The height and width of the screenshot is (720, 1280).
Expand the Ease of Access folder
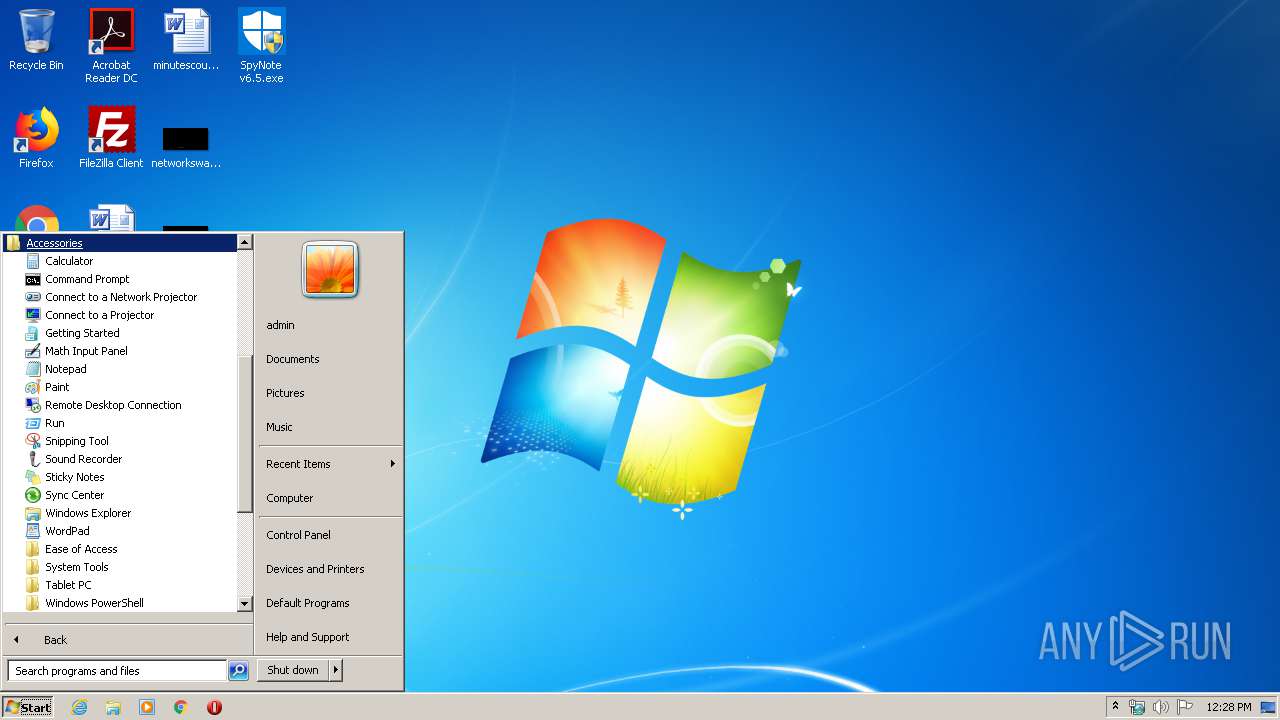click(80, 549)
